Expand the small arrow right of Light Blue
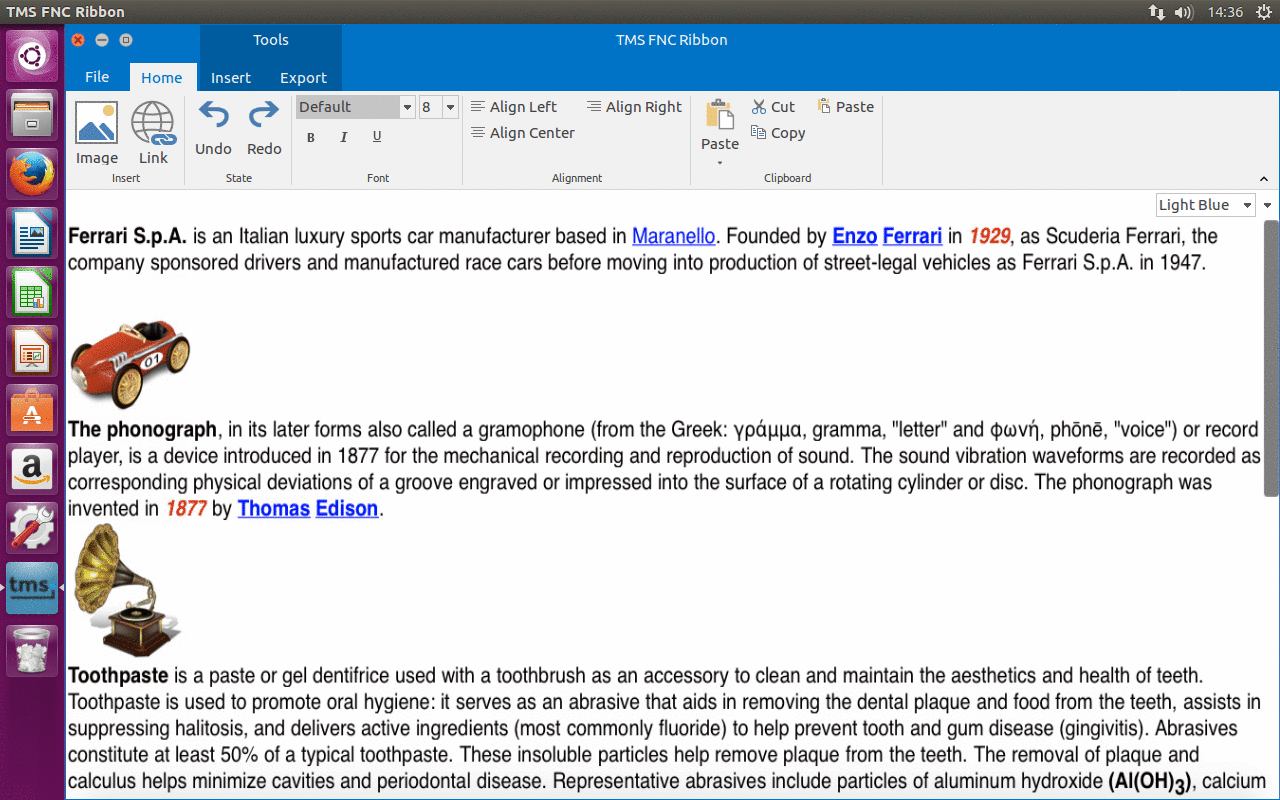Viewport: 1280px width, 800px height. tap(1267, 205)
